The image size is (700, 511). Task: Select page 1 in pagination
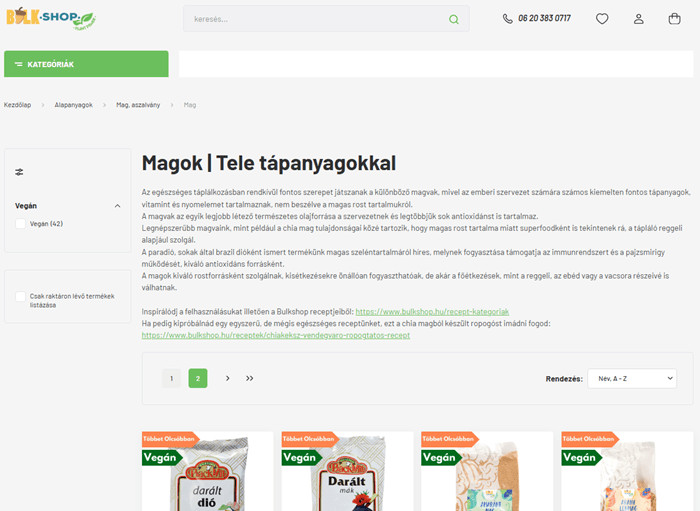click(171, 378)
